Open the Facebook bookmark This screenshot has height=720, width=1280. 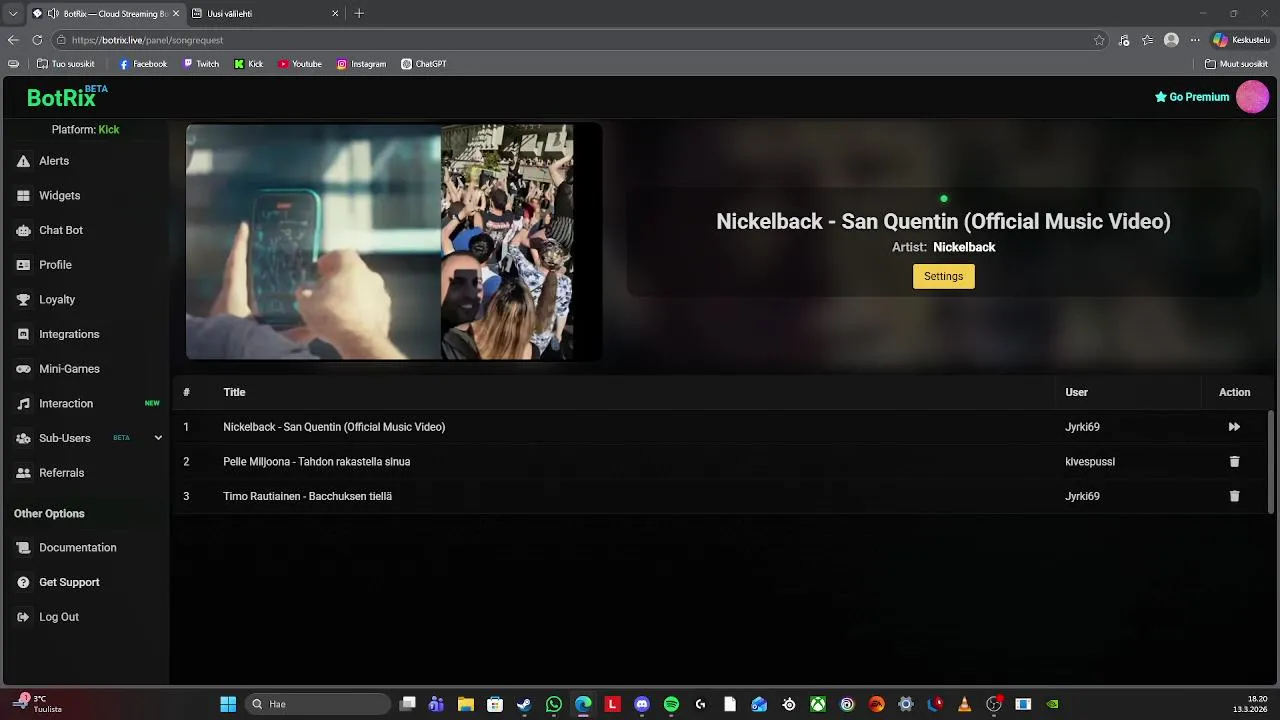(143, 64)
